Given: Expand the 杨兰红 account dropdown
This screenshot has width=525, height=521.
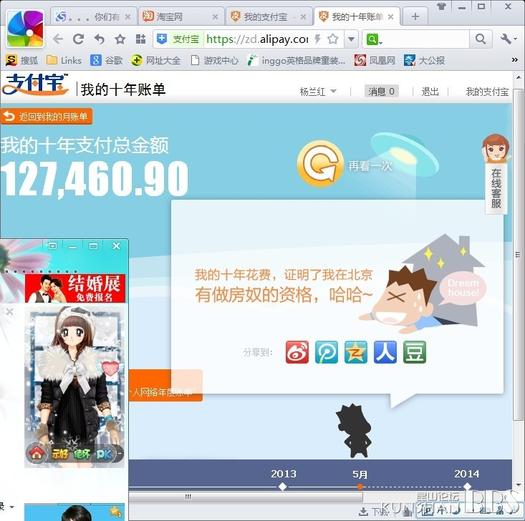Looking at the screenshot, I should 318,91.
